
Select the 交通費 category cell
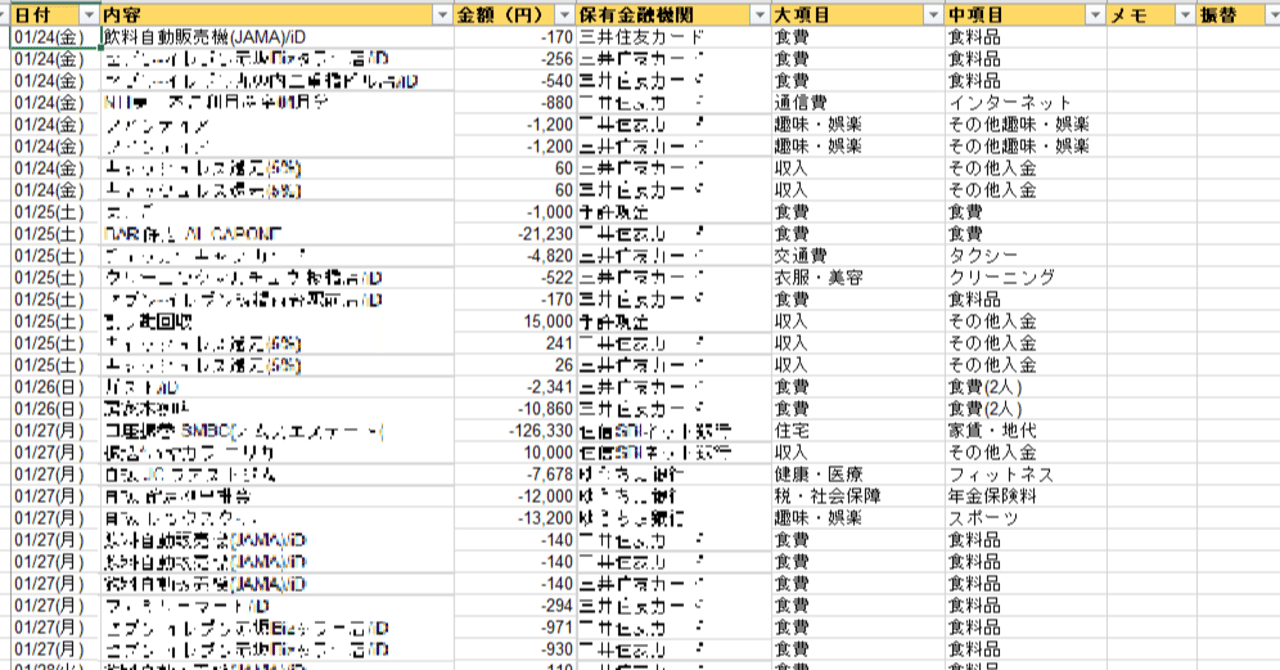[859, 256]
